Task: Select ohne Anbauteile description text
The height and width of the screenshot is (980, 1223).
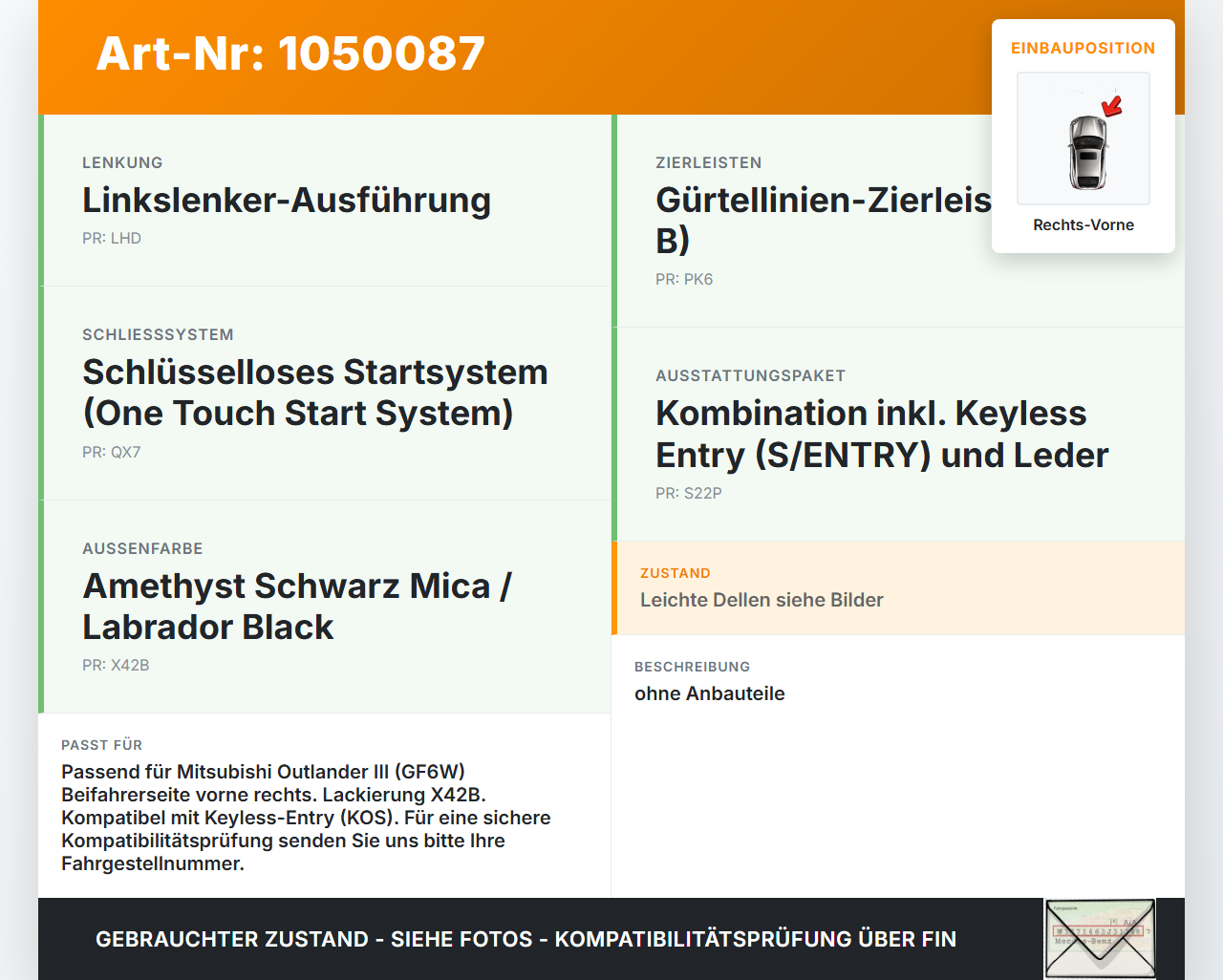Action: tap(710, 693)
